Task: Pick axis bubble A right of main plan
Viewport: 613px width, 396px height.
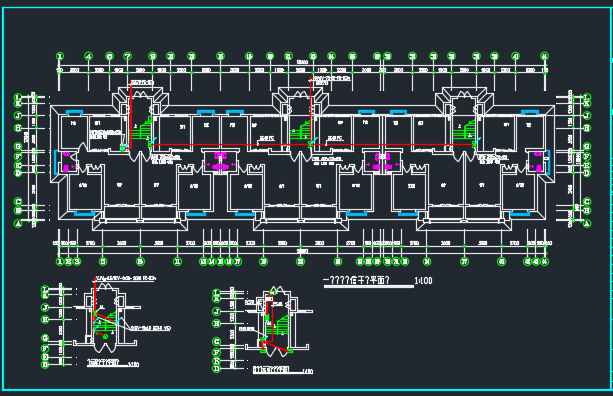Action: [x=586, y=224]
